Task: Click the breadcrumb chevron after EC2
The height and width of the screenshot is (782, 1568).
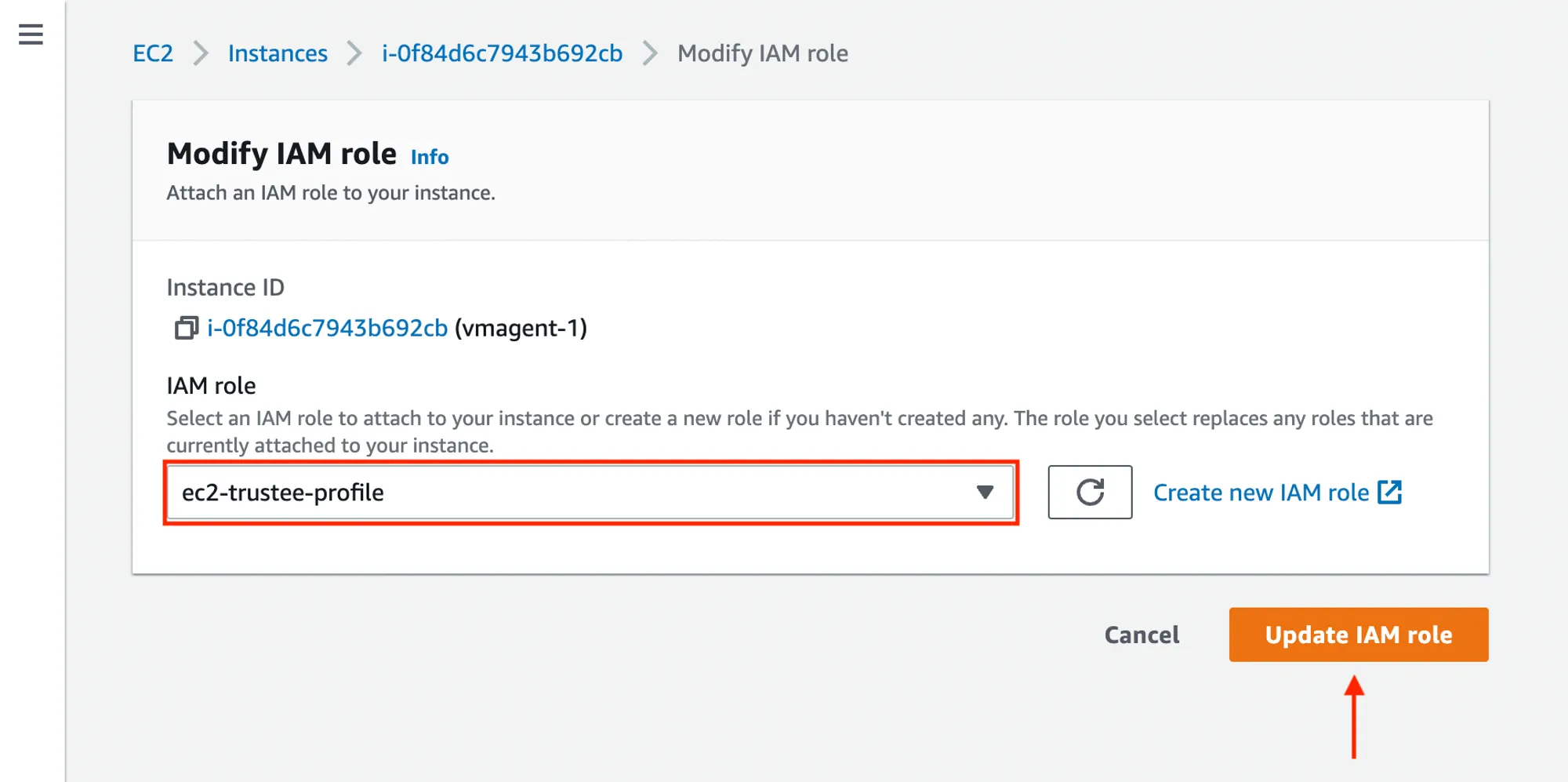Action: click(201, 53)
